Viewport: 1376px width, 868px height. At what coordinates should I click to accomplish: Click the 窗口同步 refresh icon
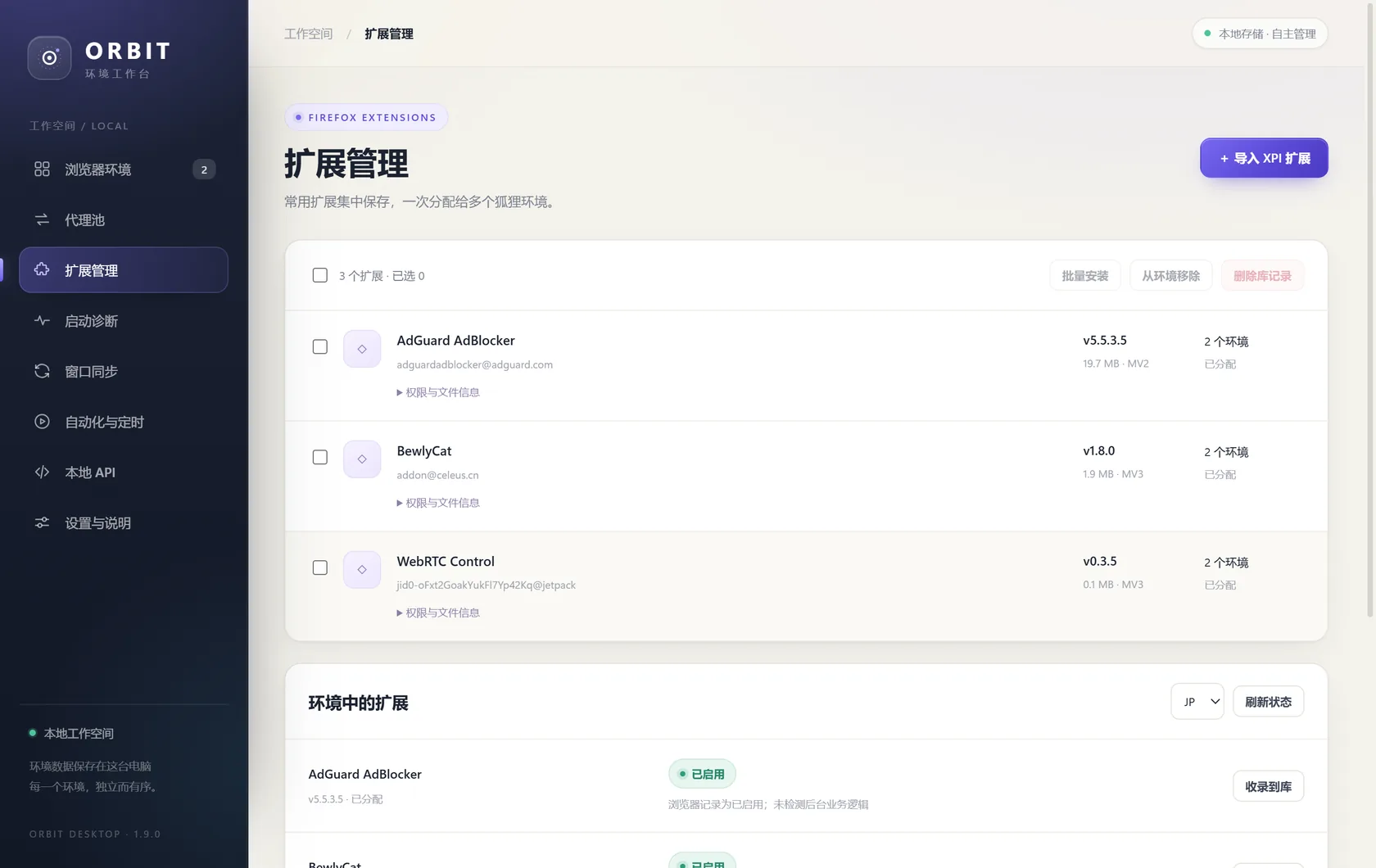42,371
